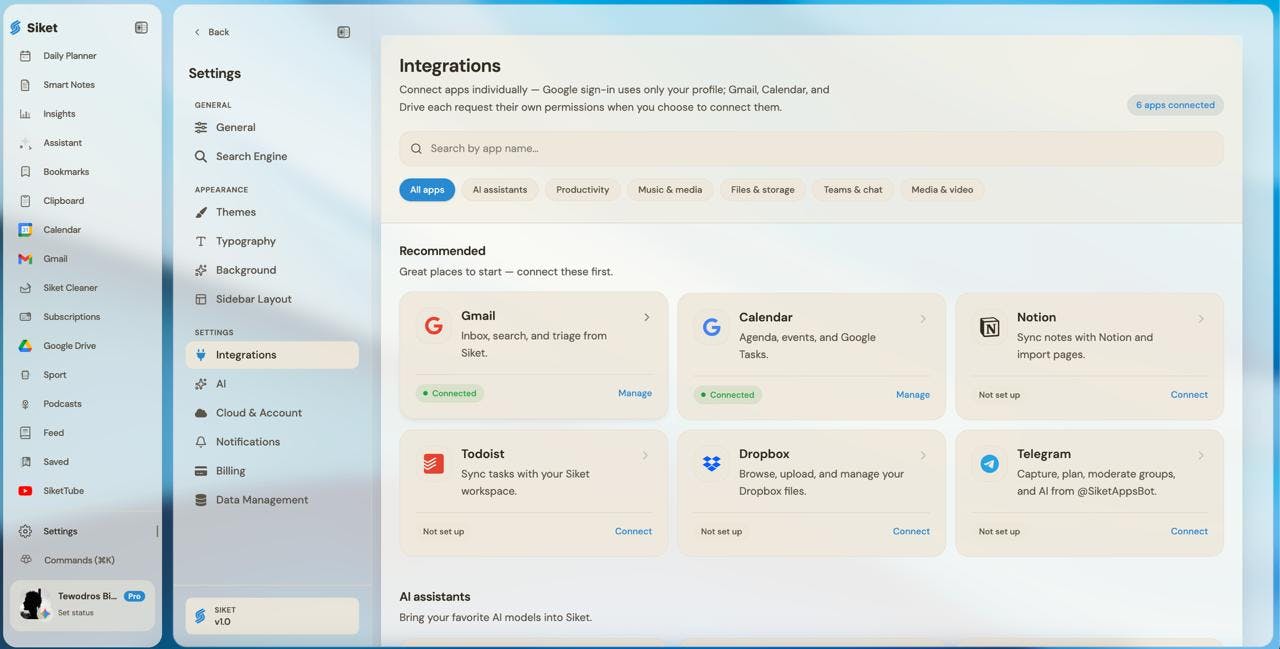Open Google Drive sidebar icon
The width and height of the screenshot is (1280, 649).
click(x=25, y=346)
